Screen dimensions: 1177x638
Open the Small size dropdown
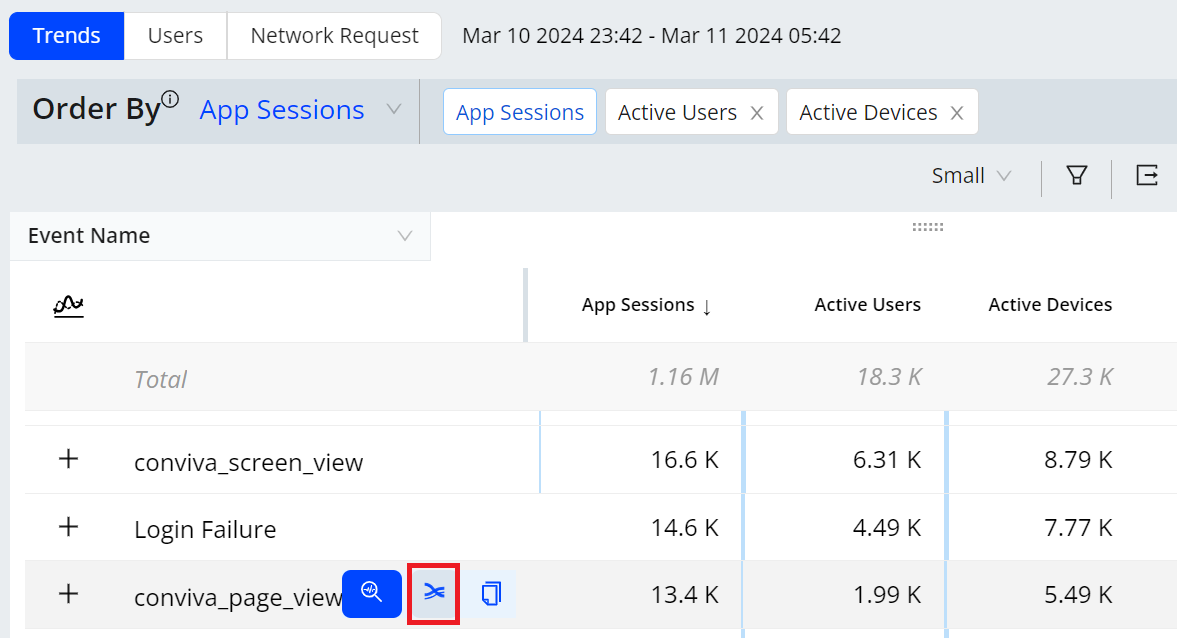[x=971, y=176]
